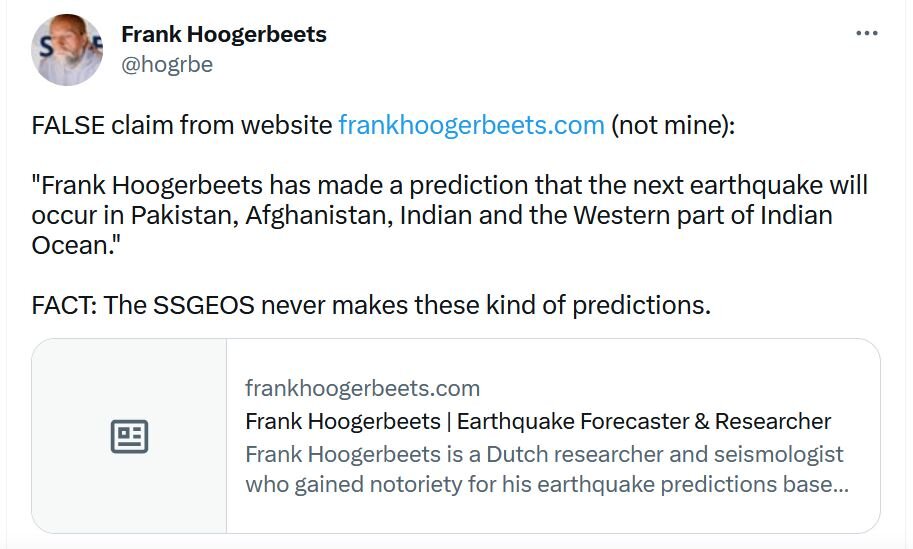The height and width of the screenshot is (549, 913).
Task: Click the Frank Hoogerbeets display name
Action: pyautogui.click(x=224, y=34)
